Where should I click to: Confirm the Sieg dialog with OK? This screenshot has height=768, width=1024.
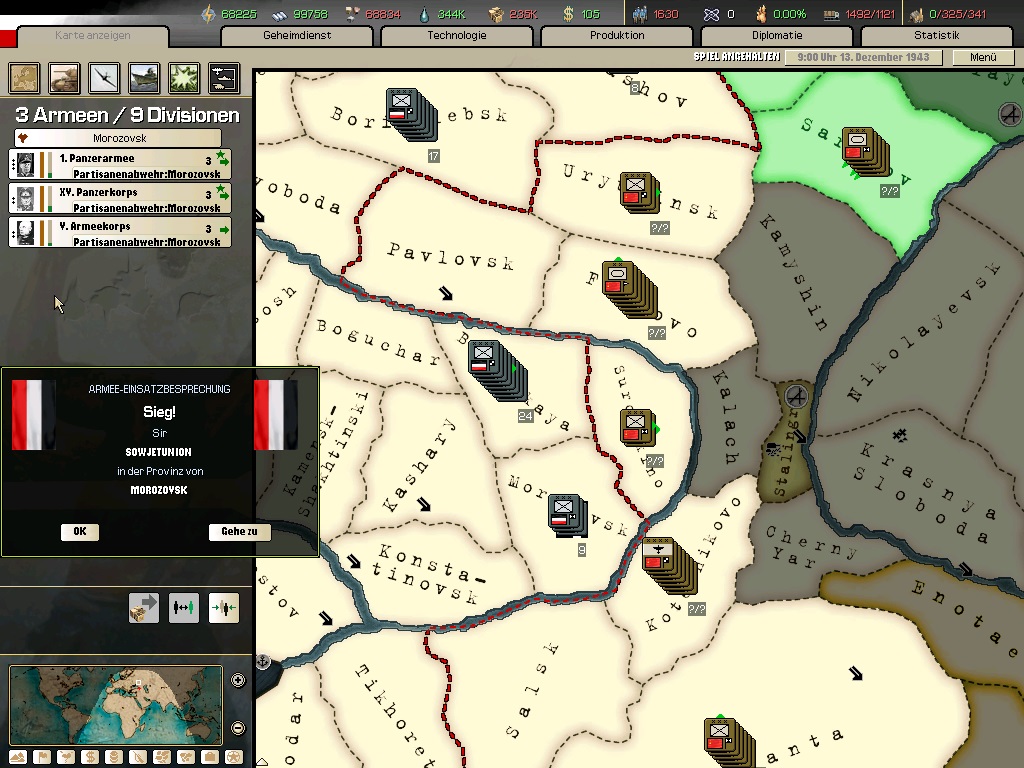pos(80,532)
